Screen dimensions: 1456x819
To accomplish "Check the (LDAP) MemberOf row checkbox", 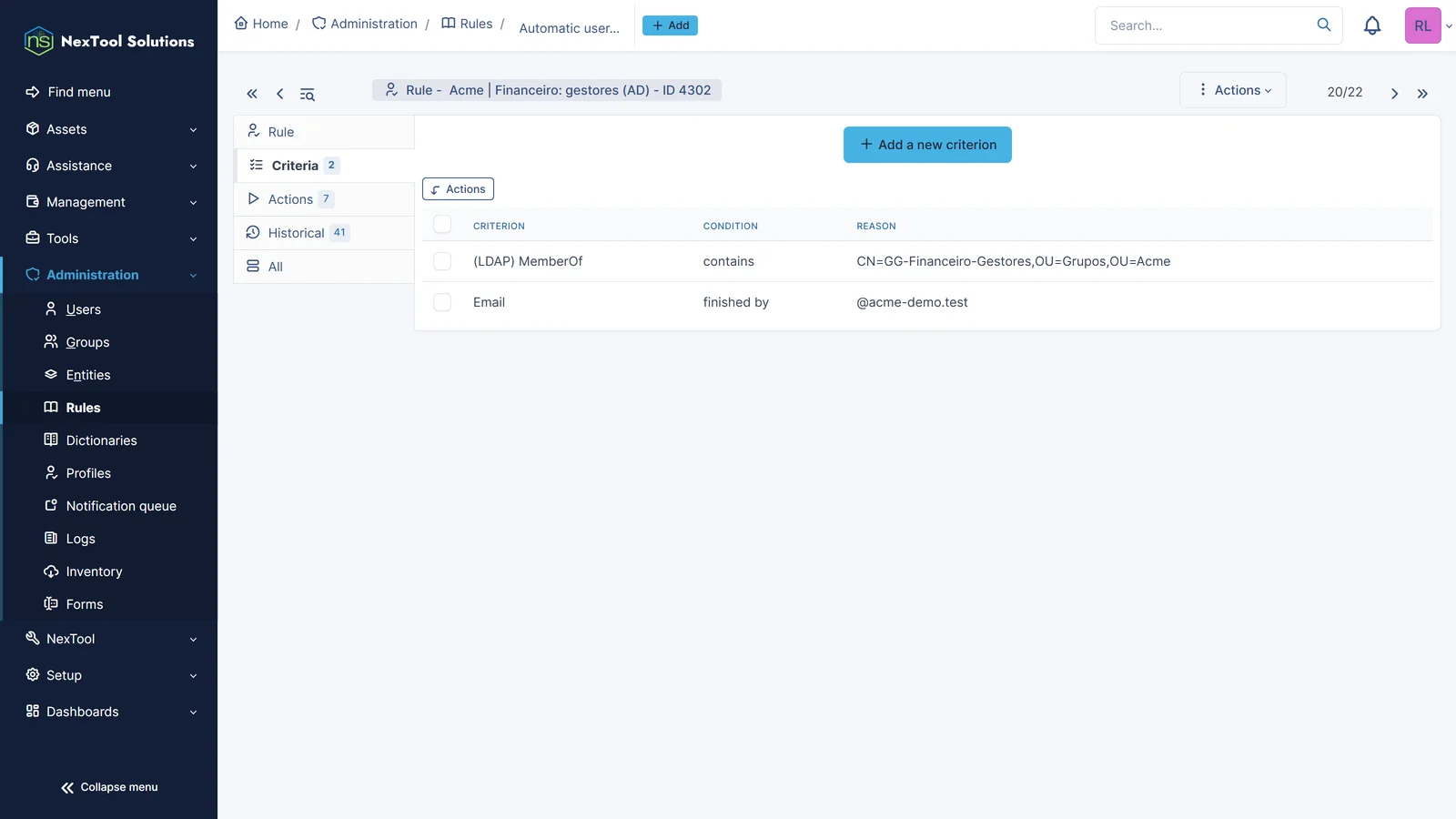I will coord(442,261).
